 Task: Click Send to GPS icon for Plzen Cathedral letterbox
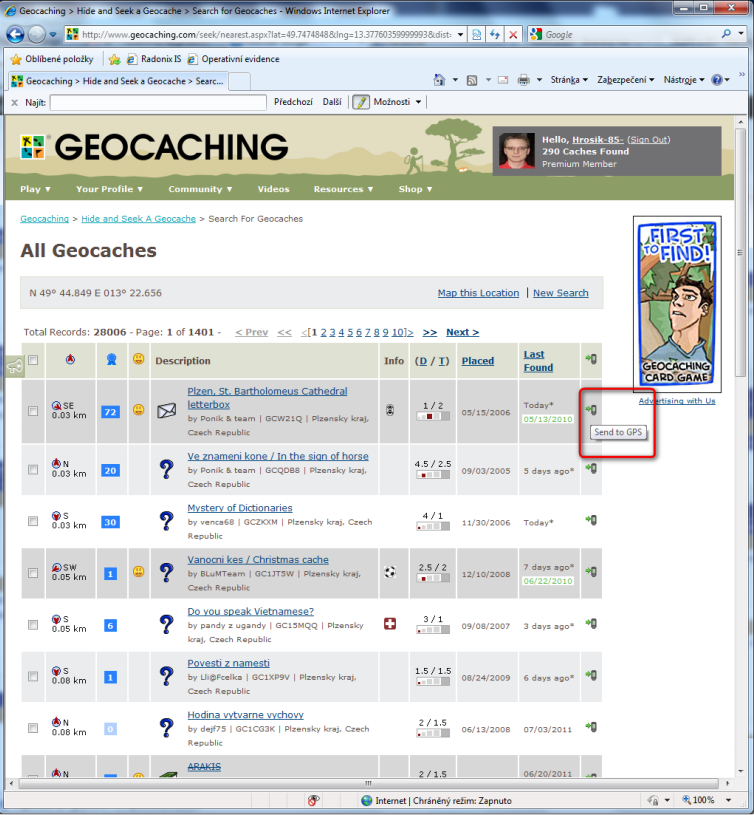[591, 410]
